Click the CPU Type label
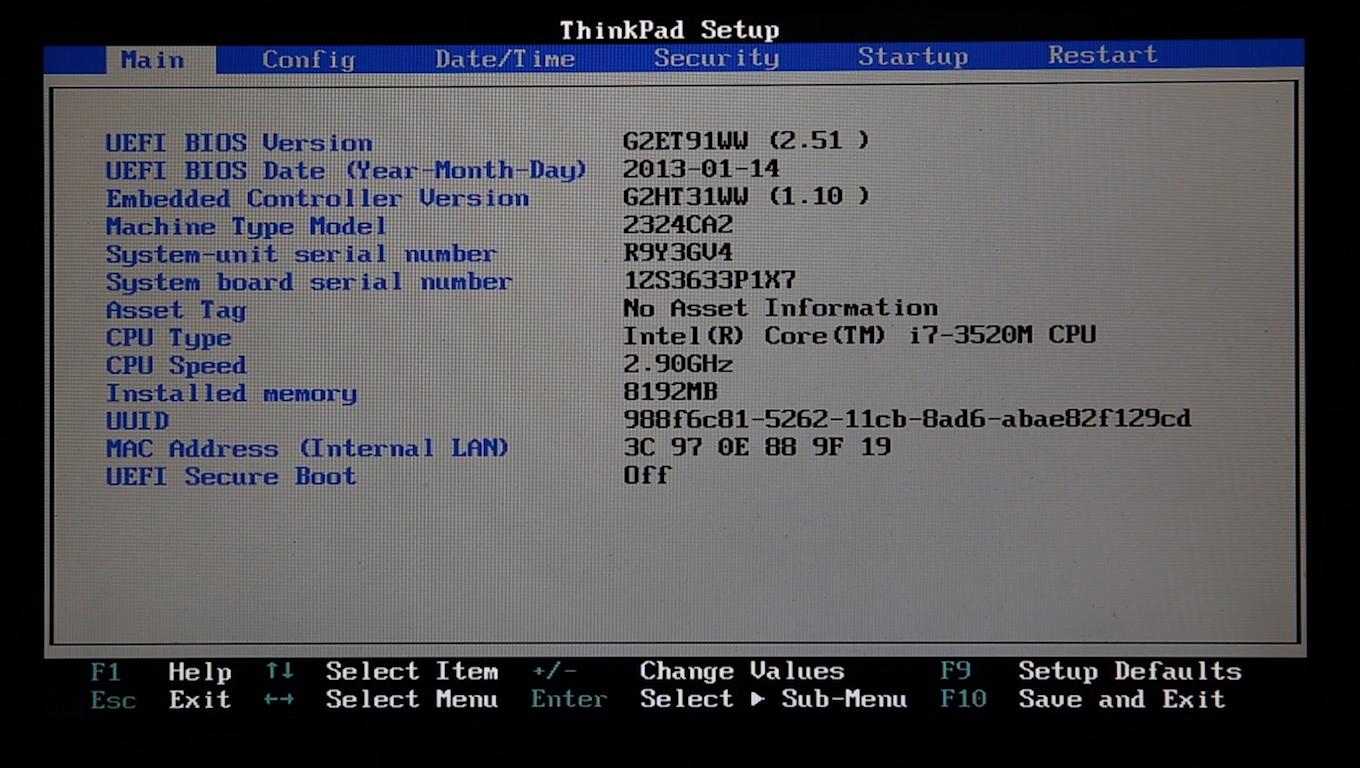1360x768 pixels. tap(168, 339)
